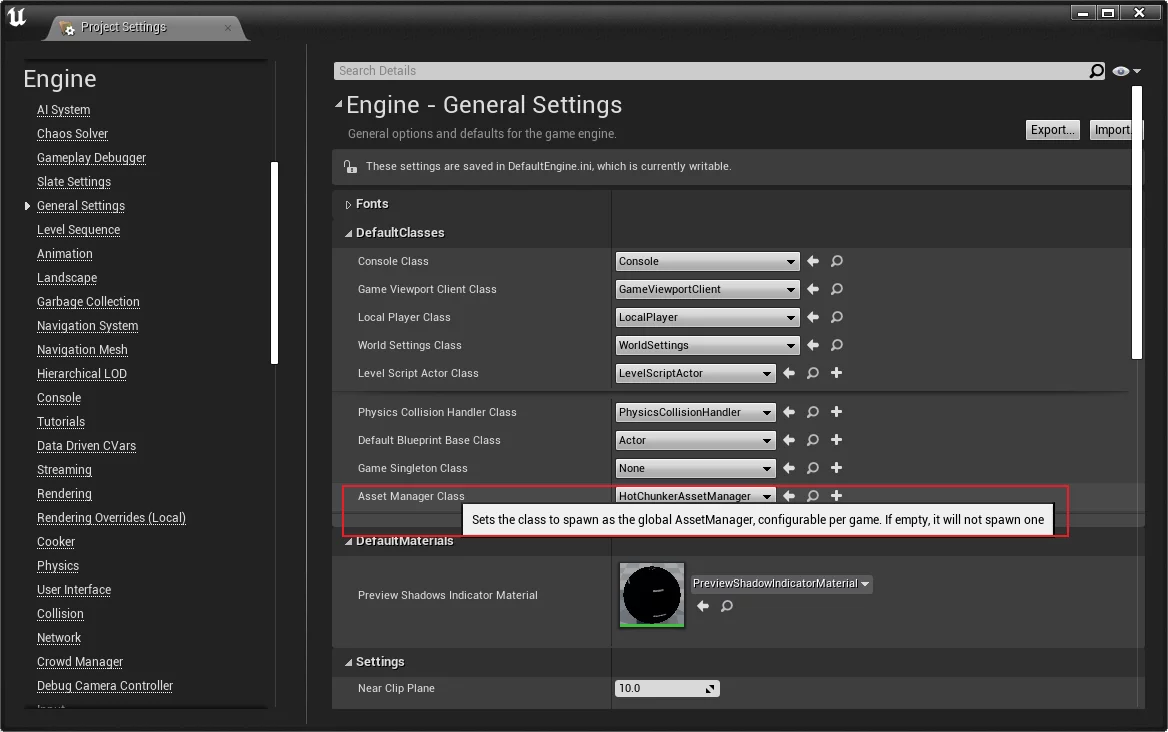Use selected asset arrow for Console Class
The height and width of the screenshot is (732, 1168).
[x=813, y=261]
